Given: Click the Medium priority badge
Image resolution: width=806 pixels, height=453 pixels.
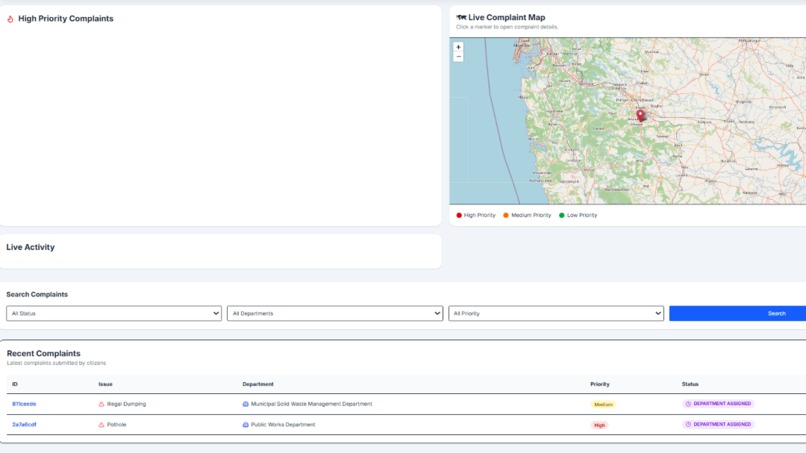Looking at the screenshot, I should [x=603, y=404].
